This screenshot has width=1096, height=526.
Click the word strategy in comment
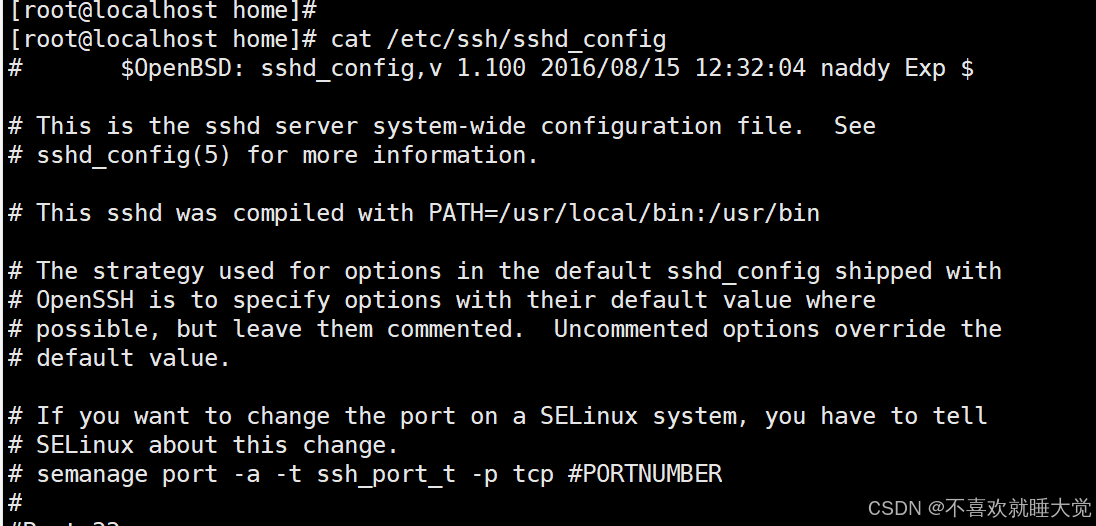[x=148, y=271]
